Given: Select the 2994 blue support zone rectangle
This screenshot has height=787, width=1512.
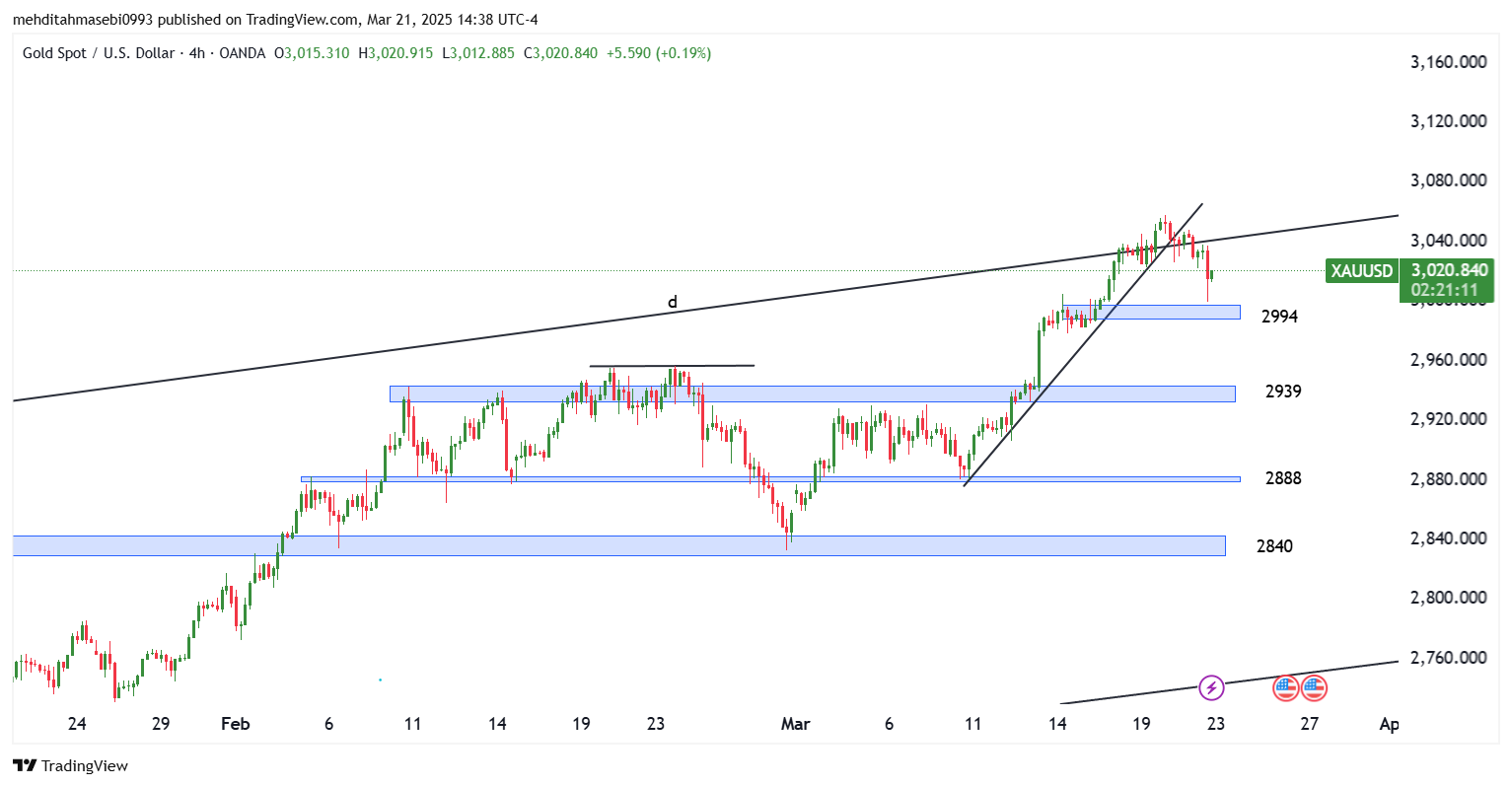Looking at the screenshot, I should coord(1151,312).
